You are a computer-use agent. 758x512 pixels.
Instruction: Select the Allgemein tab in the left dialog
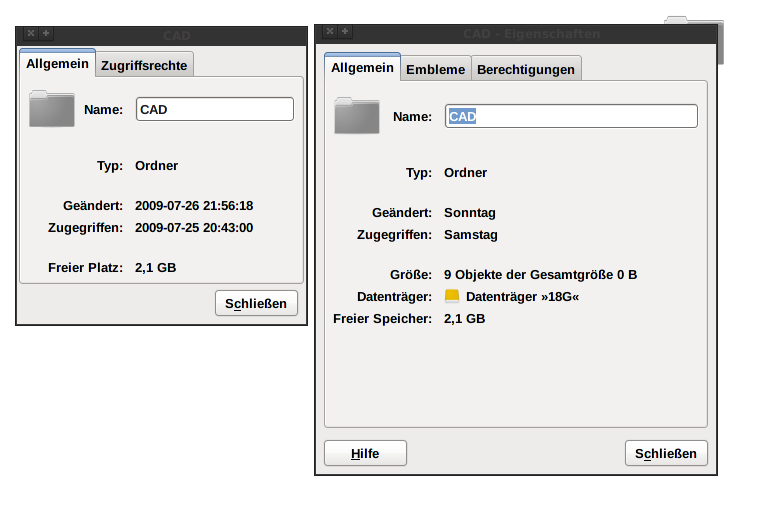coord(58,64)
